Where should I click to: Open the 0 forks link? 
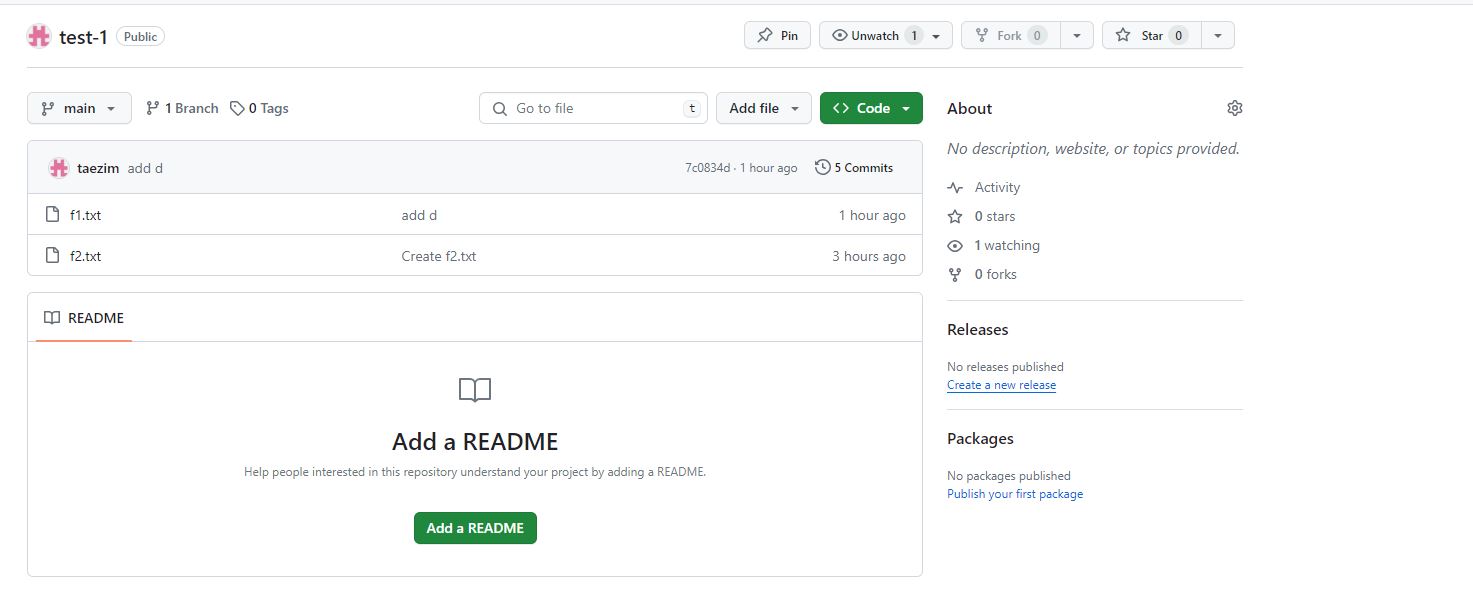(982, 274)
